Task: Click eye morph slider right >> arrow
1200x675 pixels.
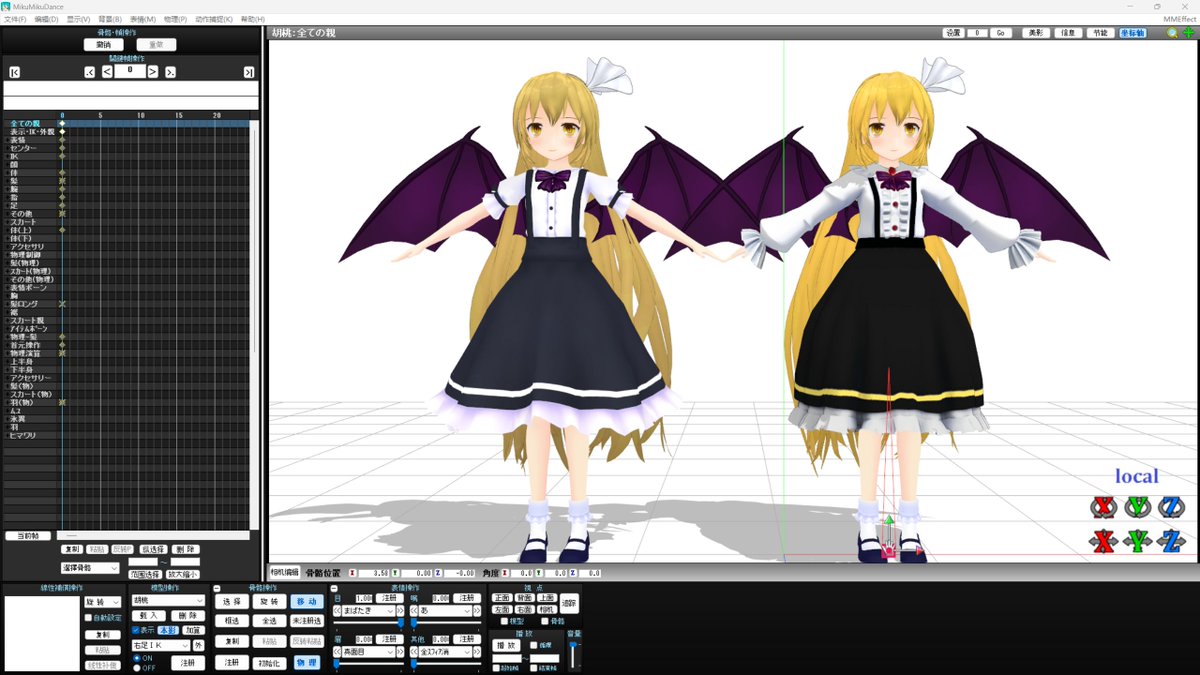Action: (400, 610)
